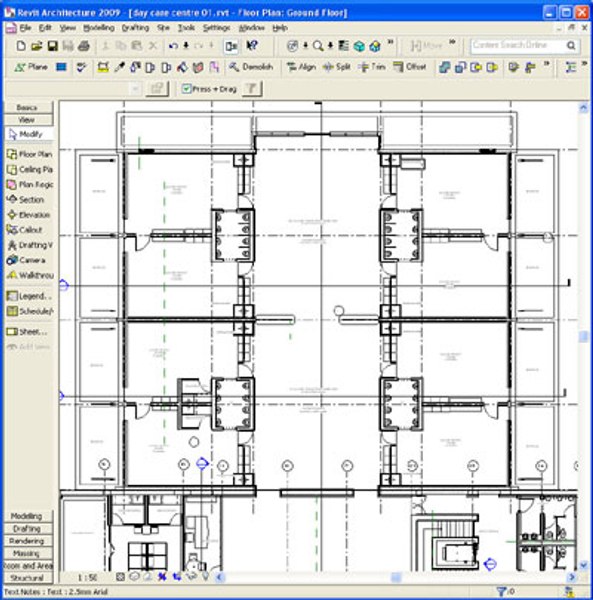Viewport: 593px width, 600px height.
Task: Switch to the Basics design bar tab
Action: tap(28, 108)
